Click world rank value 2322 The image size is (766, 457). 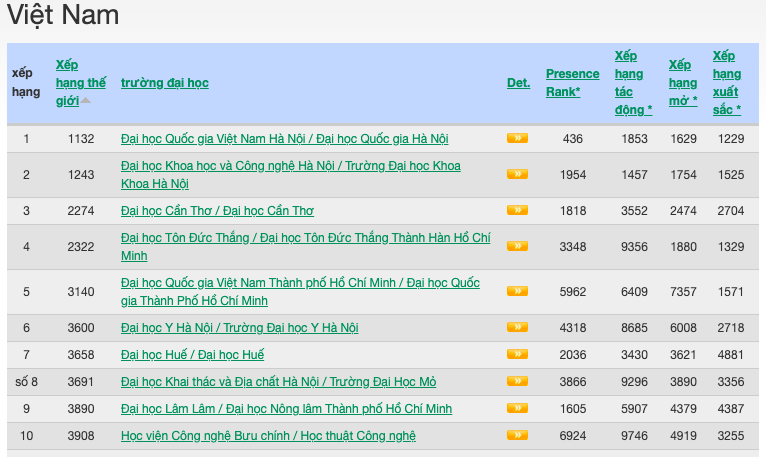pos(81,246)
